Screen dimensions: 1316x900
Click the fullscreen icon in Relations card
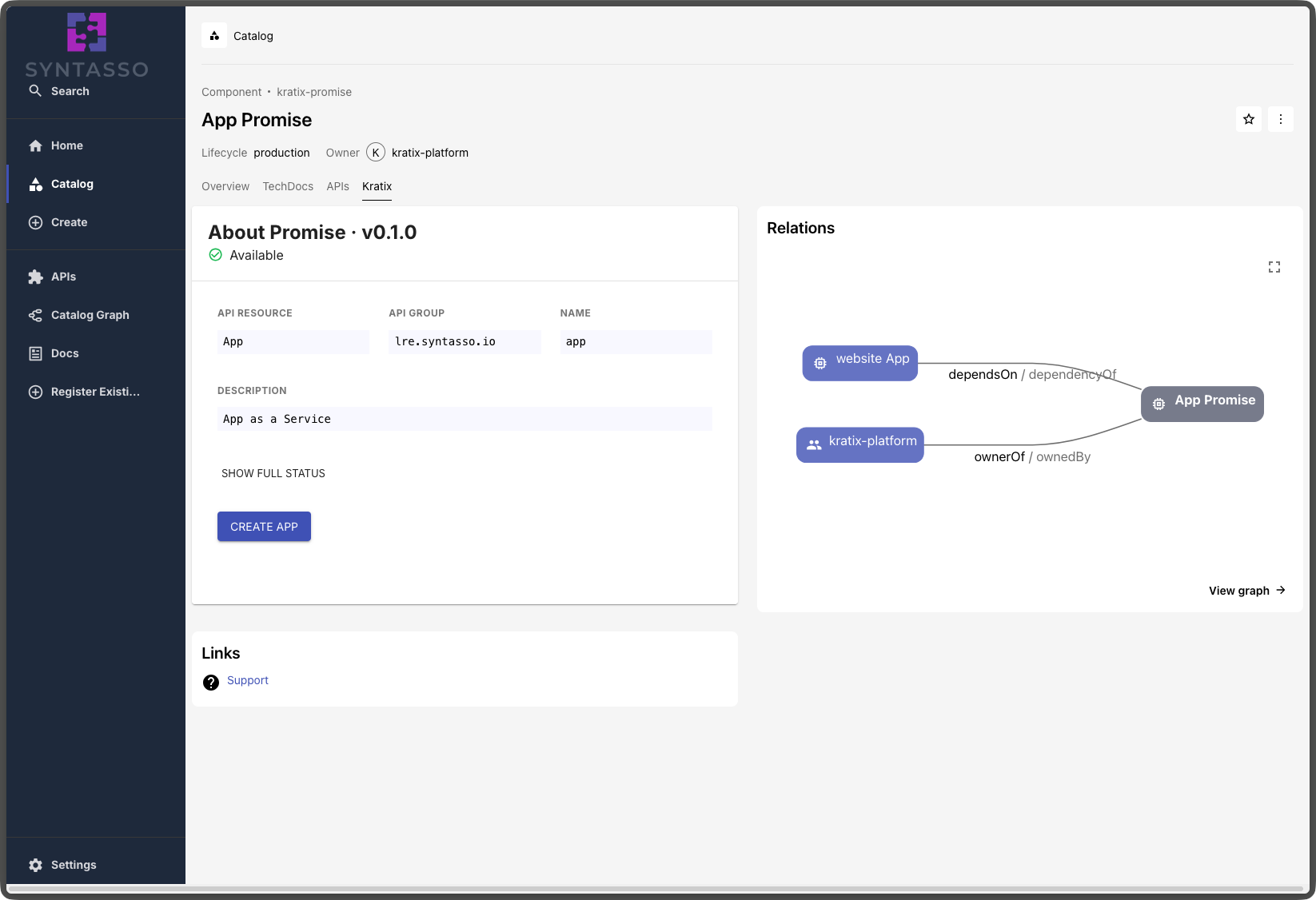point(1274,267)
